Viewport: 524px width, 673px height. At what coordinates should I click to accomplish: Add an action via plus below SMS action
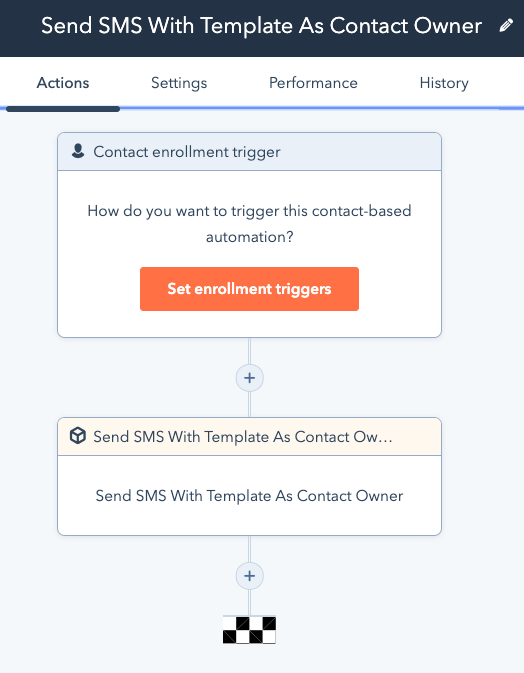click(249, 576)
